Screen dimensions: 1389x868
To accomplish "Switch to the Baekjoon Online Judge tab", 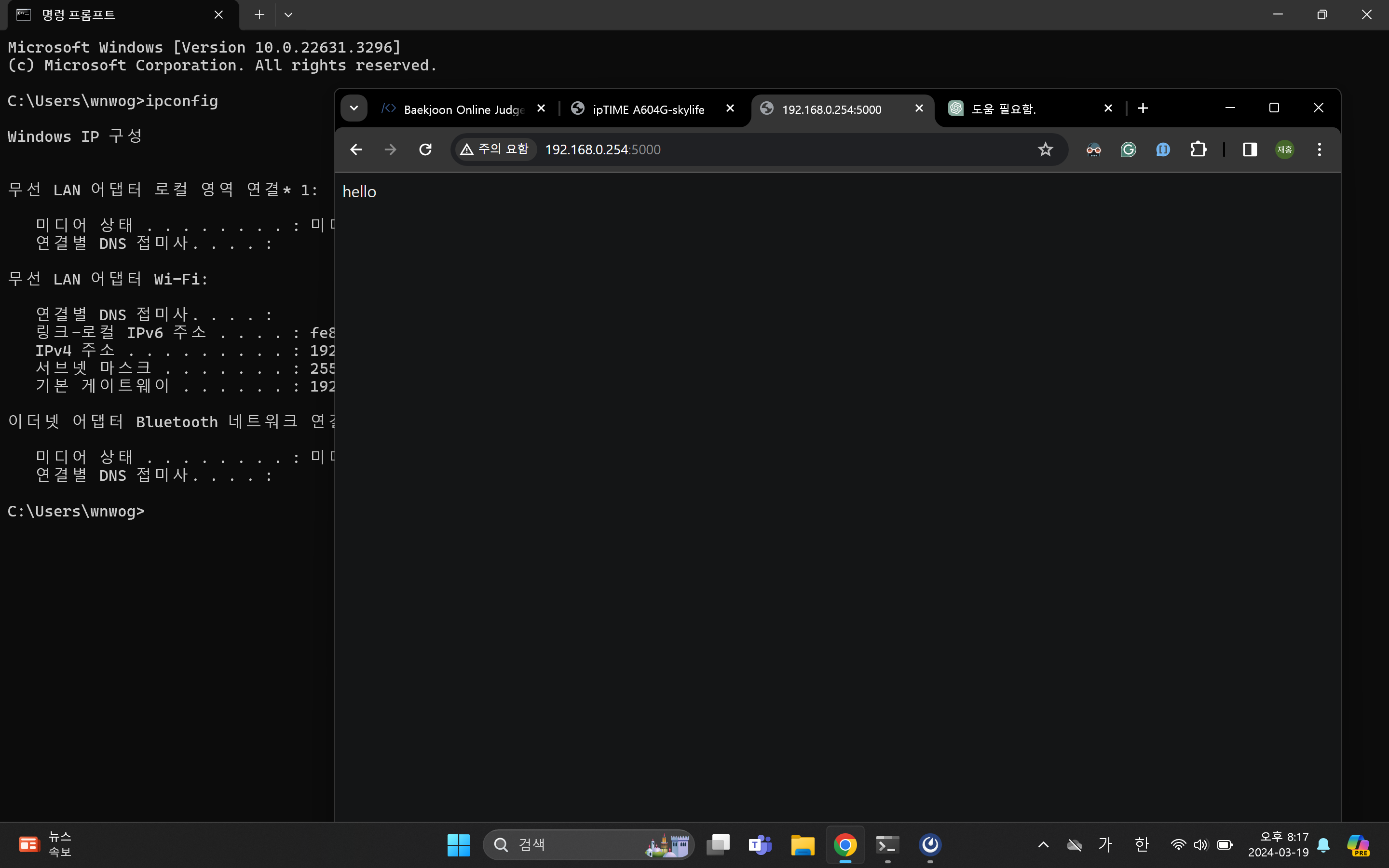I will 464,109.
